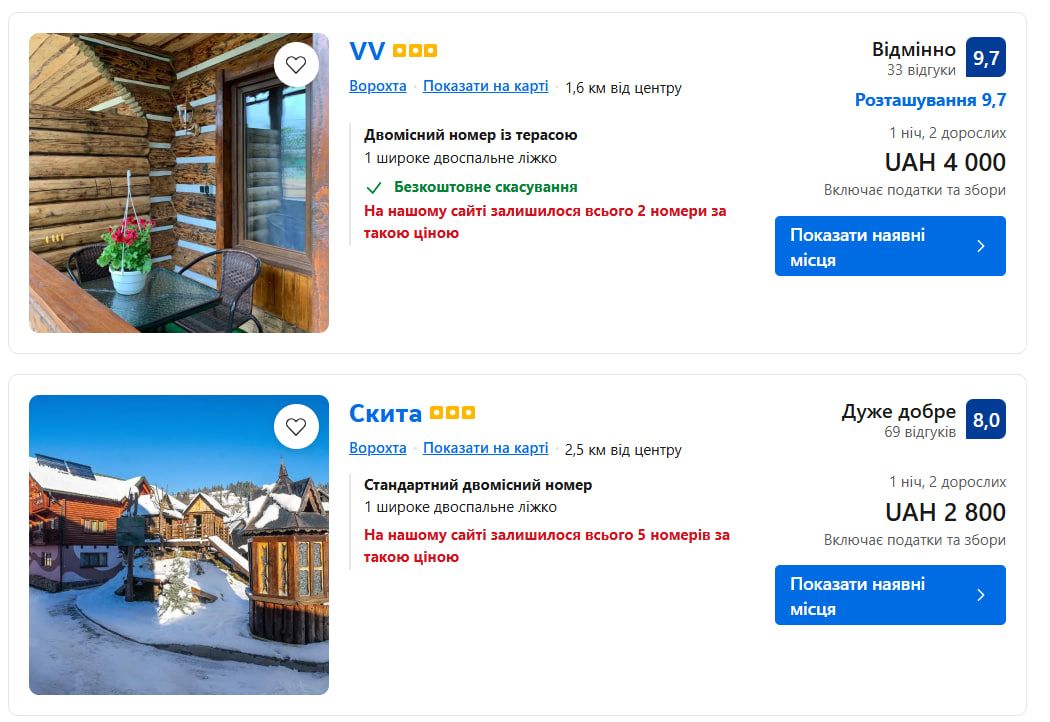Open the 33 відгуки reviews for VV
This screenshot has height=722, width=1050.
pyautogui.click(x=921, y=70)
